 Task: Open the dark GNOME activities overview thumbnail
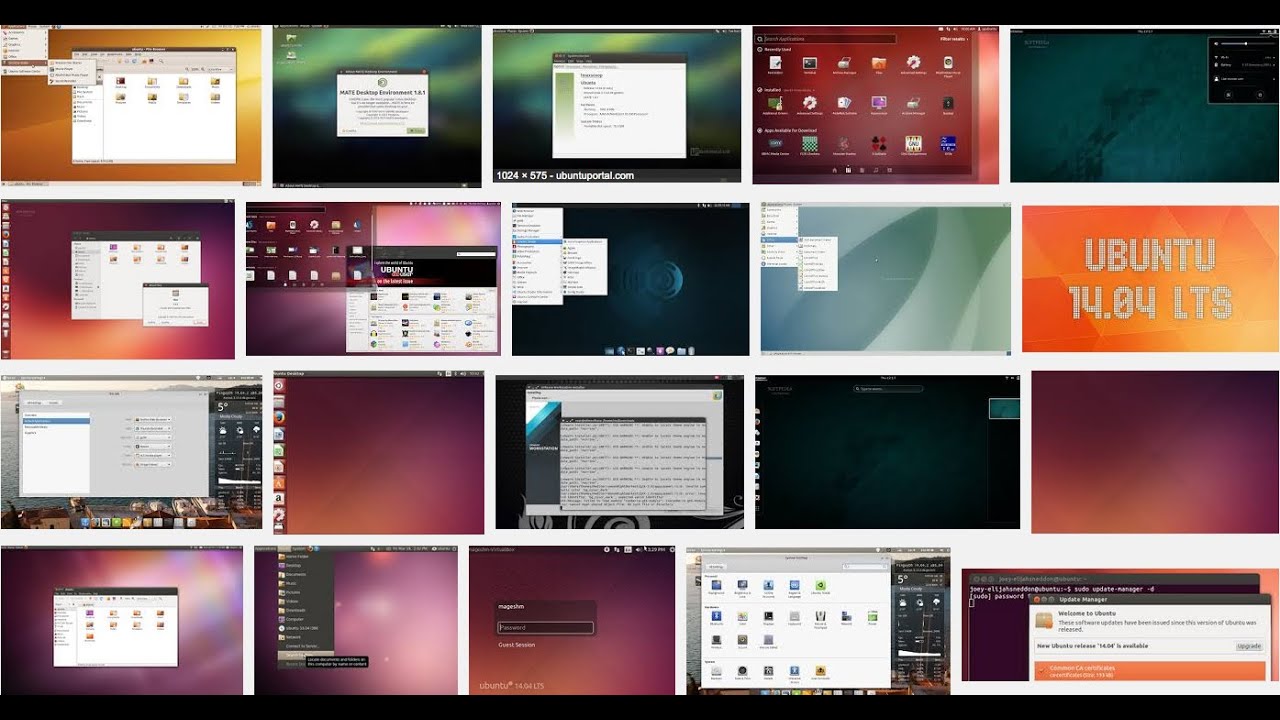click(887, 452)
